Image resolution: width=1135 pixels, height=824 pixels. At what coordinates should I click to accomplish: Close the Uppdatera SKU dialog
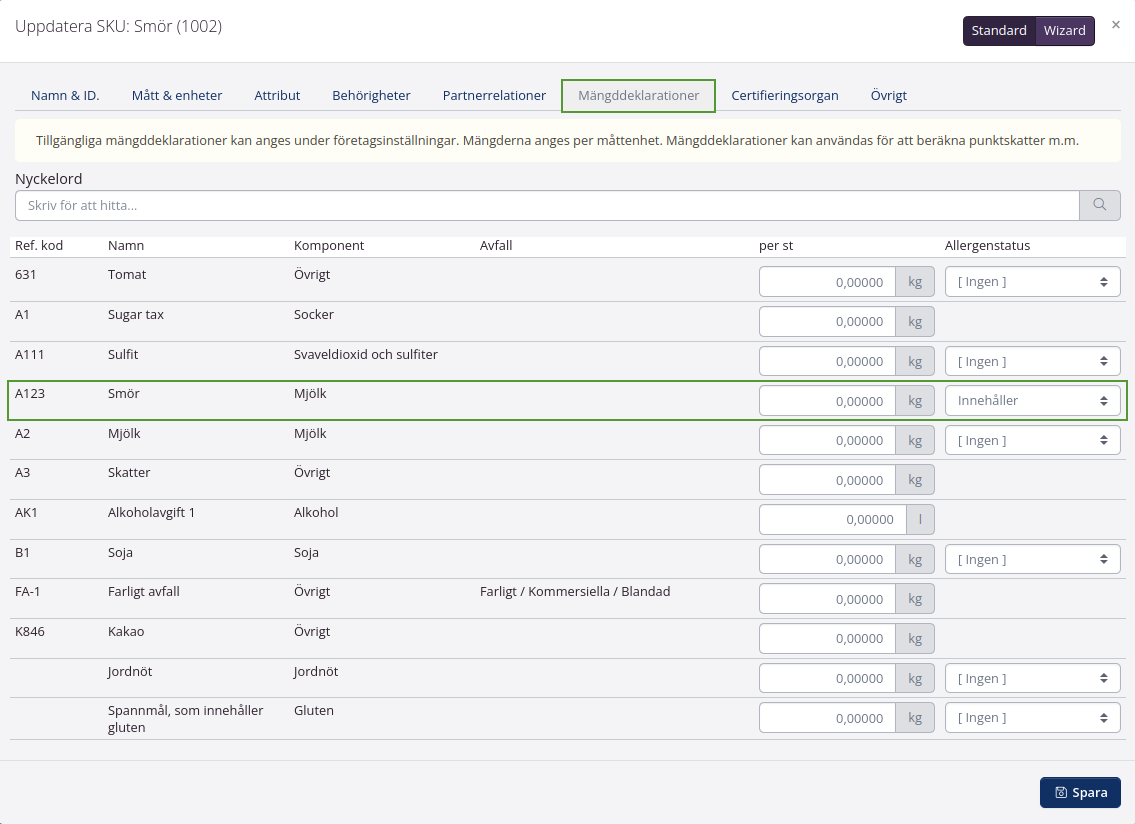click(1116, 25)
